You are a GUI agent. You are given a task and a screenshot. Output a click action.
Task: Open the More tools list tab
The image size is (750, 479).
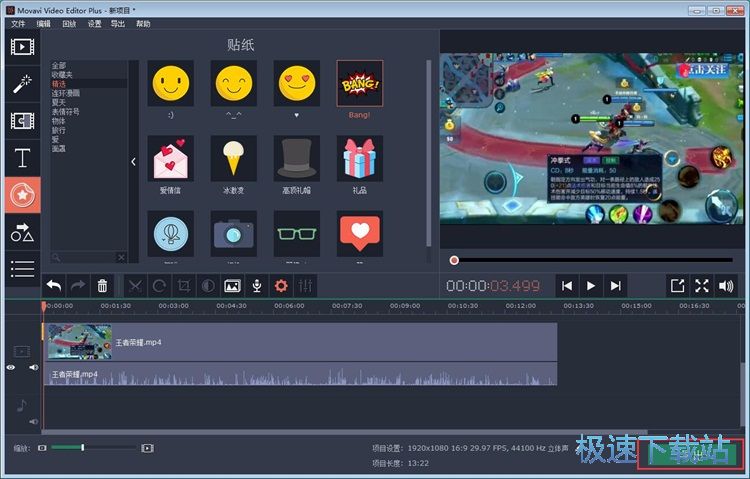(x=22, y=269)
